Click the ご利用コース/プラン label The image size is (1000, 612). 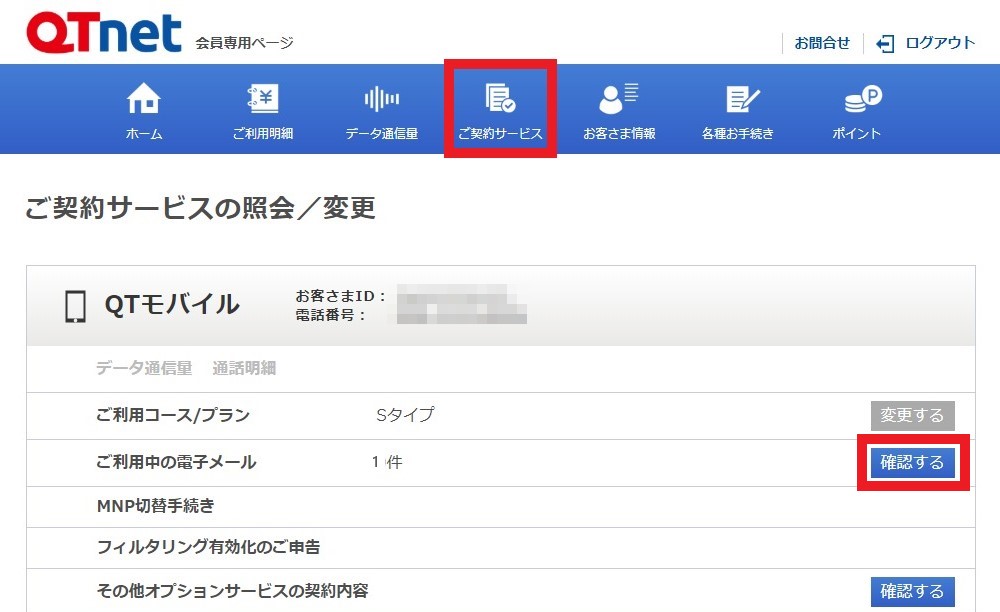[x=173, y=415]
